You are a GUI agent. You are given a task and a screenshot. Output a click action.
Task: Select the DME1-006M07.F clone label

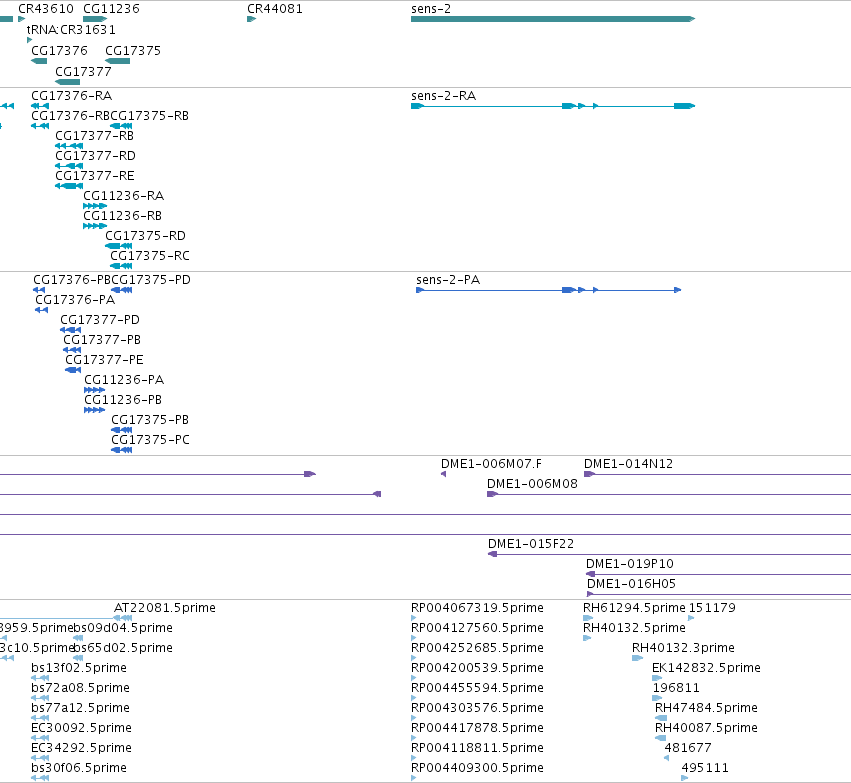click(x=491, y=464)
